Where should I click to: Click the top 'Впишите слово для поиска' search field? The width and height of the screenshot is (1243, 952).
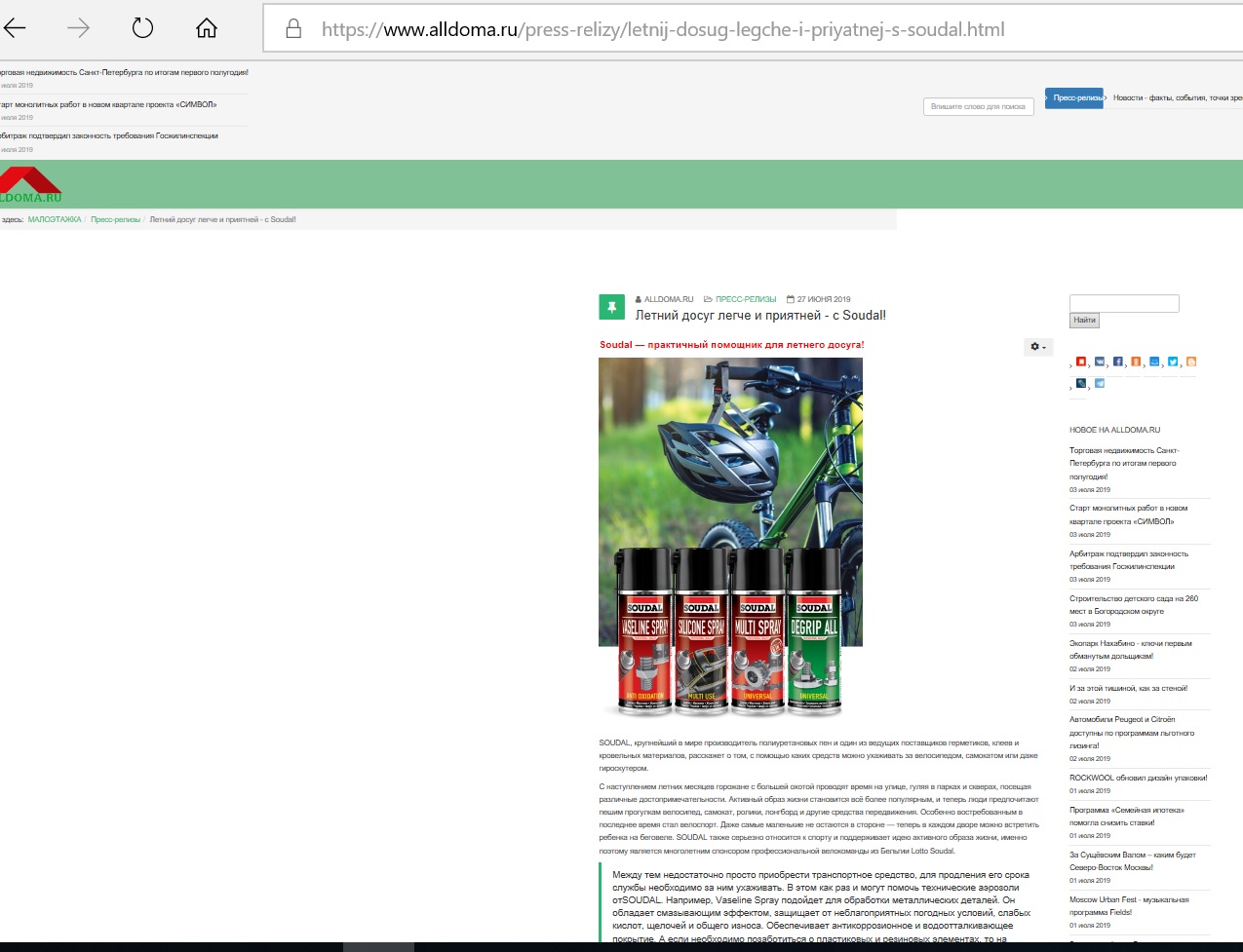tap(978, 106)
